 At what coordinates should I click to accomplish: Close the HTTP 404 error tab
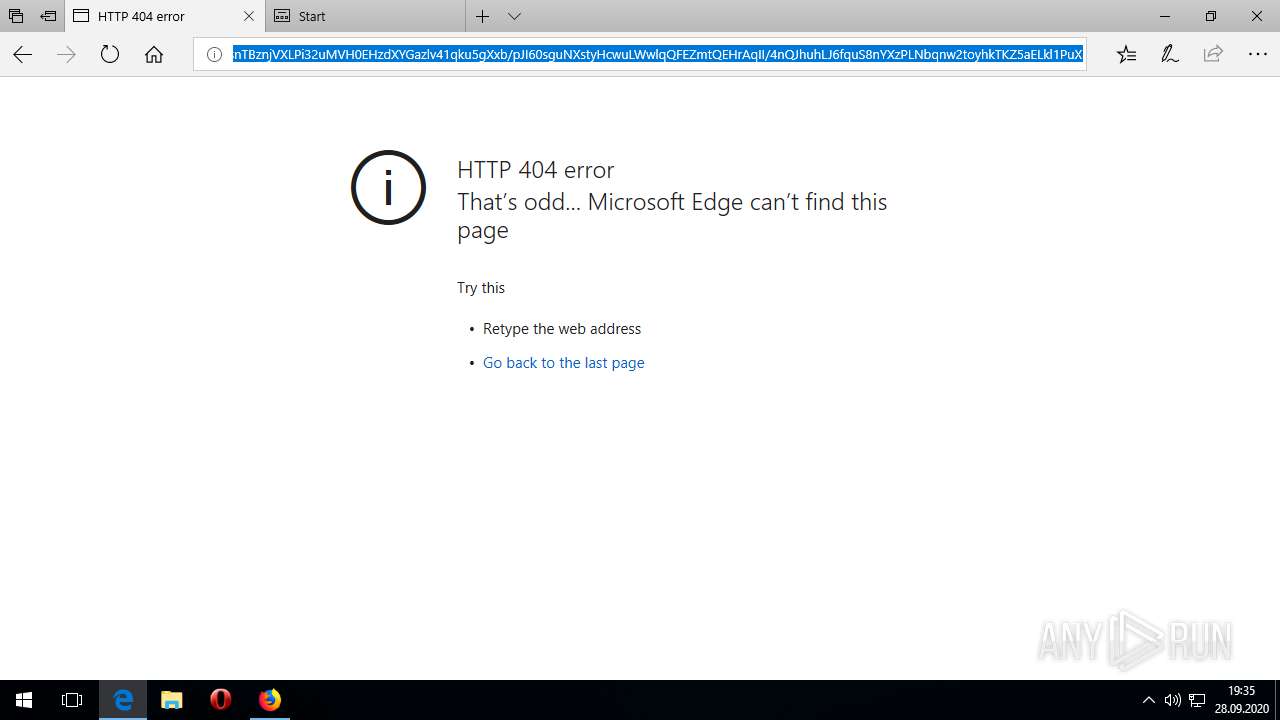pyautogui.click(x=249, y=16)
